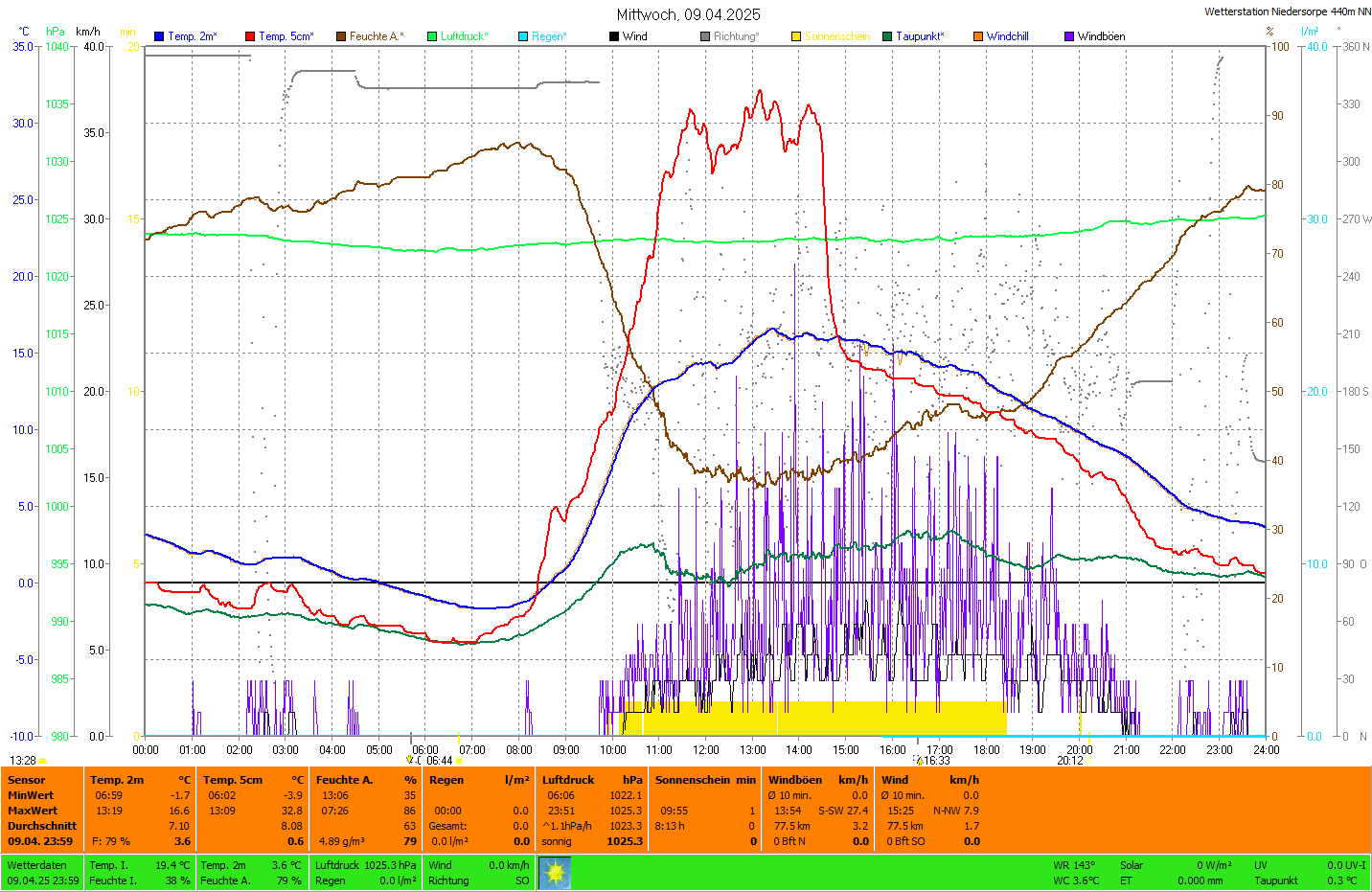Viewport: 1372px width, 892px height.
Task: Click the orange Windchill legend square
Action: point(978,36)
